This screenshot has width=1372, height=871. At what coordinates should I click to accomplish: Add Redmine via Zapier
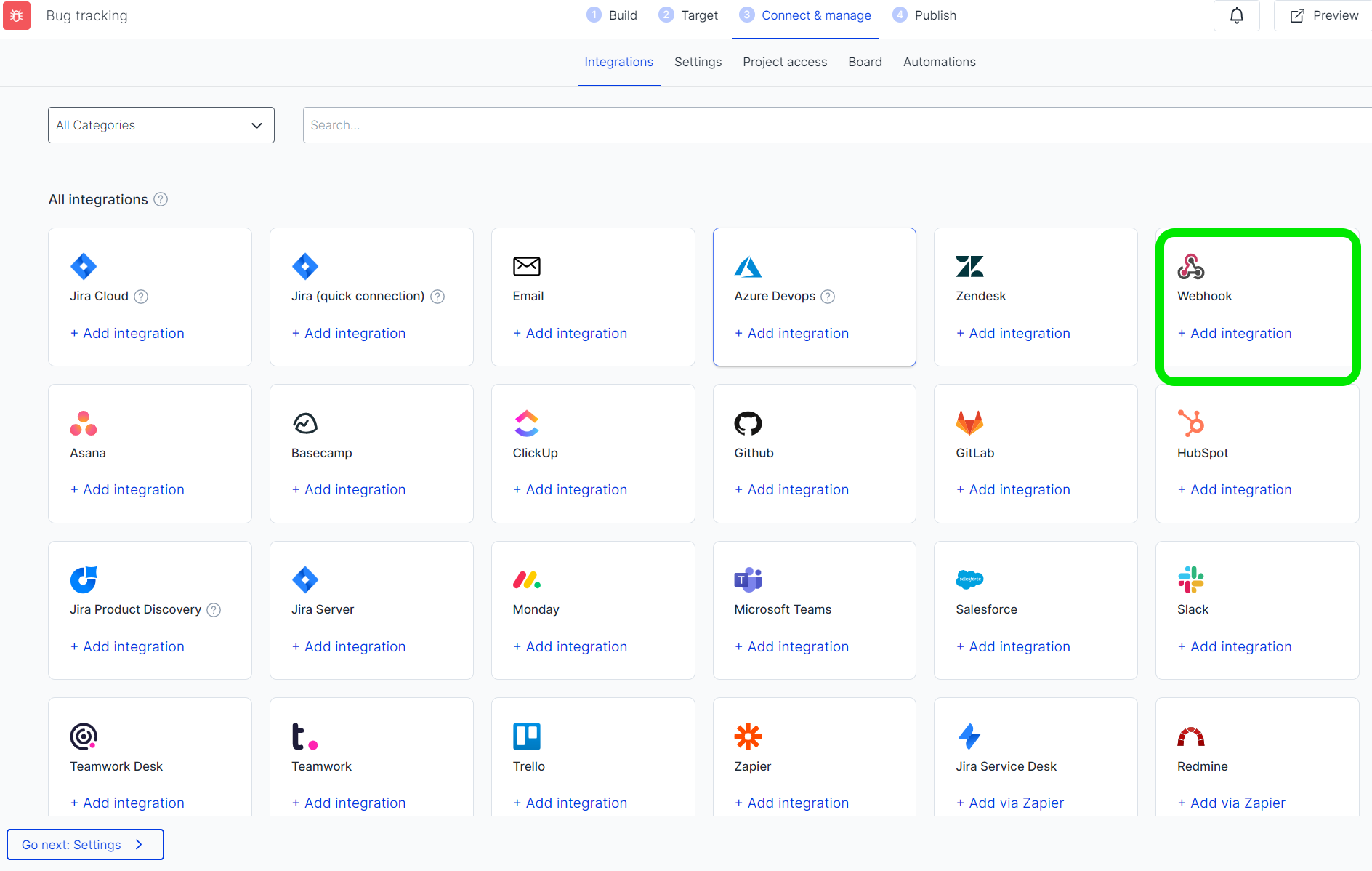click(x=1231, y=803)
